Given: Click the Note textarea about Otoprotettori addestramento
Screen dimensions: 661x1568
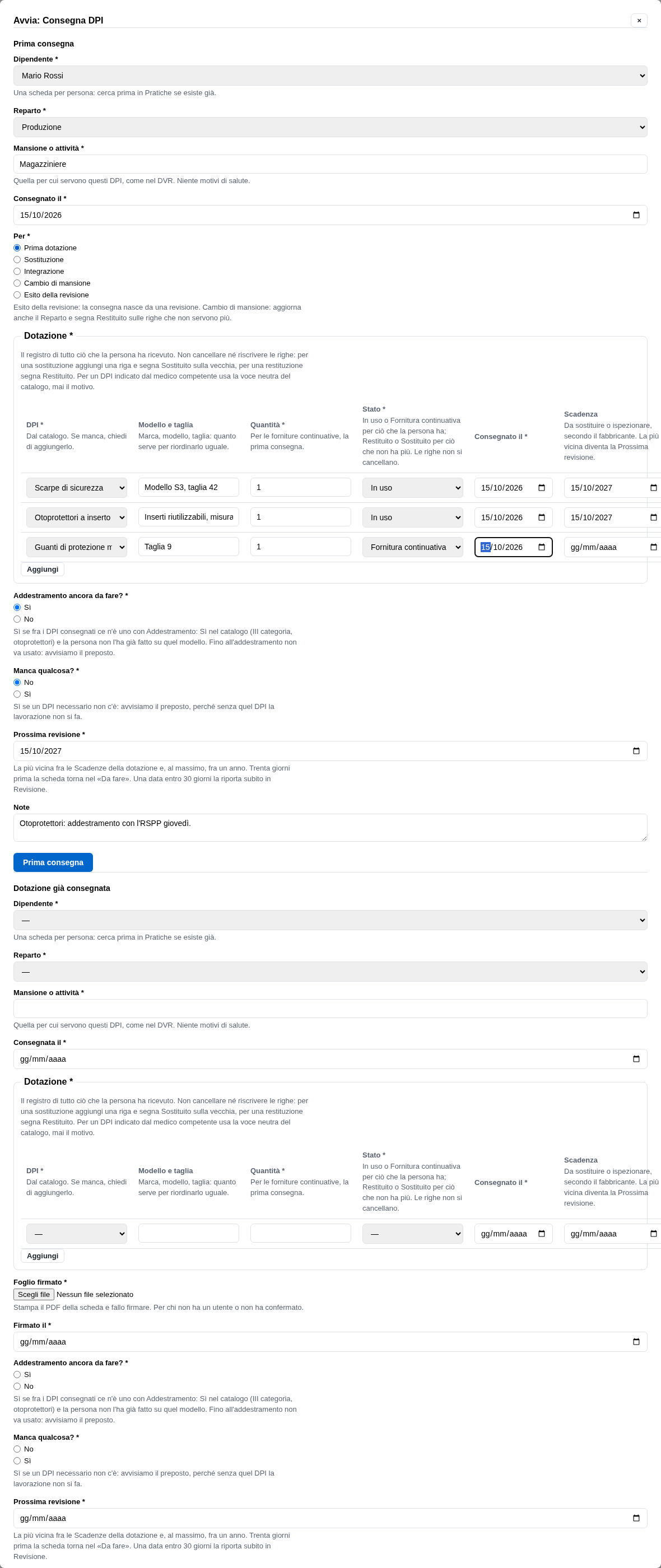Looking at the screenshot, I should (x=330, y=828).
